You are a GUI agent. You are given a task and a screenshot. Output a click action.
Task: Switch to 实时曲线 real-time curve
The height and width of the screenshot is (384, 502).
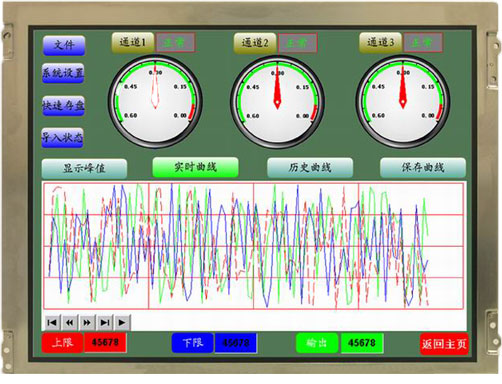[195, 167]
